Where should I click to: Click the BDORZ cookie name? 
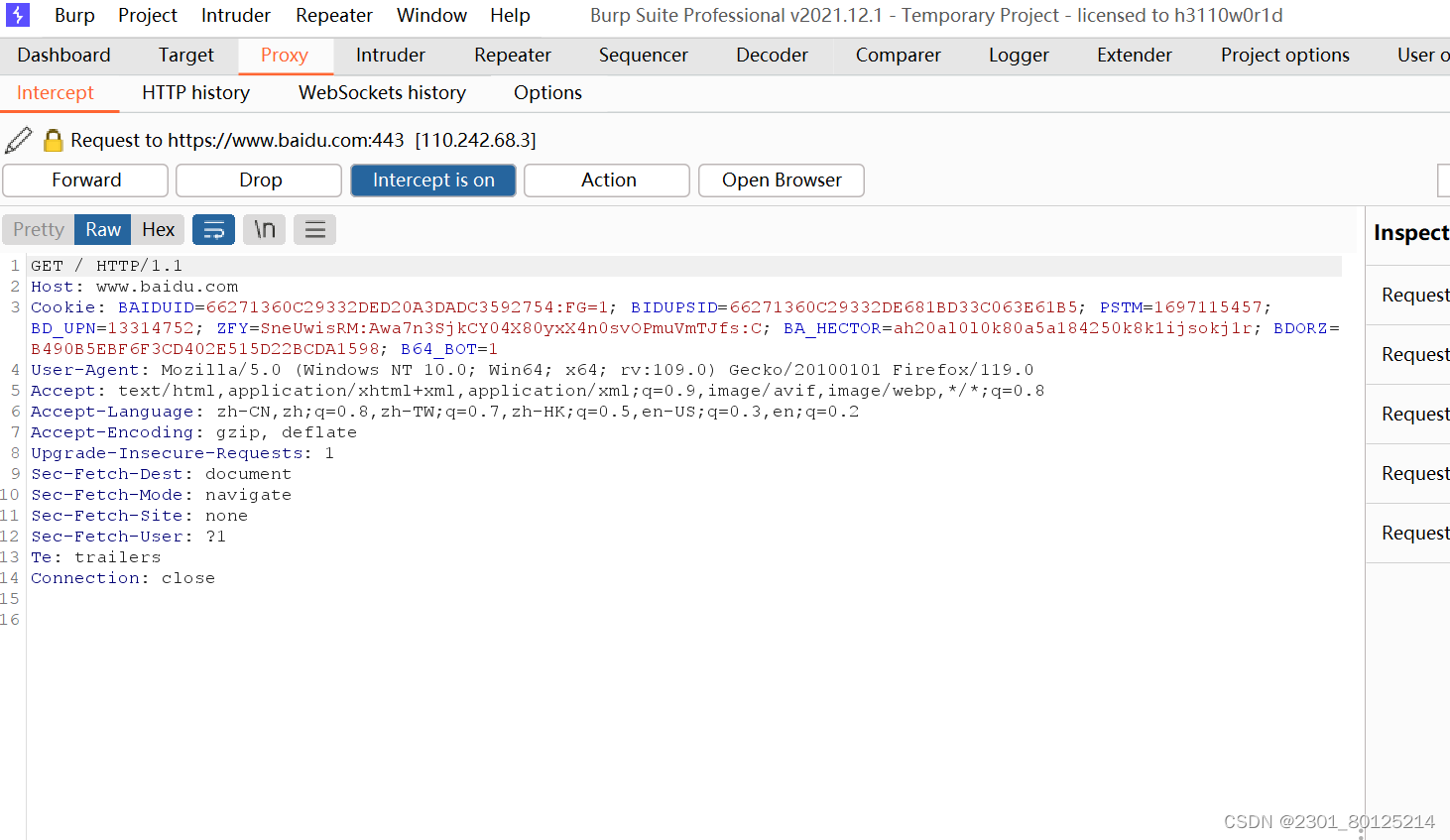[x=1300, y=328]
